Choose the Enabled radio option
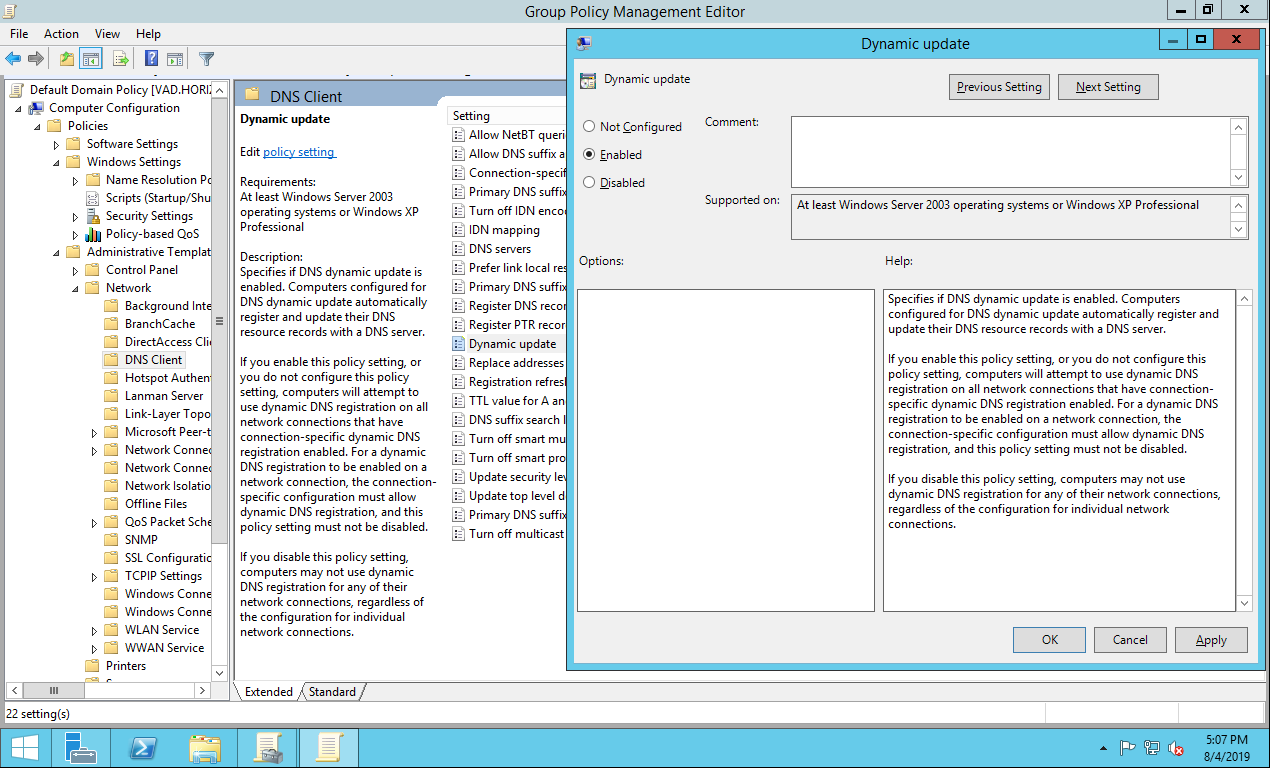The image size is (1270, 768). (589, 155)
